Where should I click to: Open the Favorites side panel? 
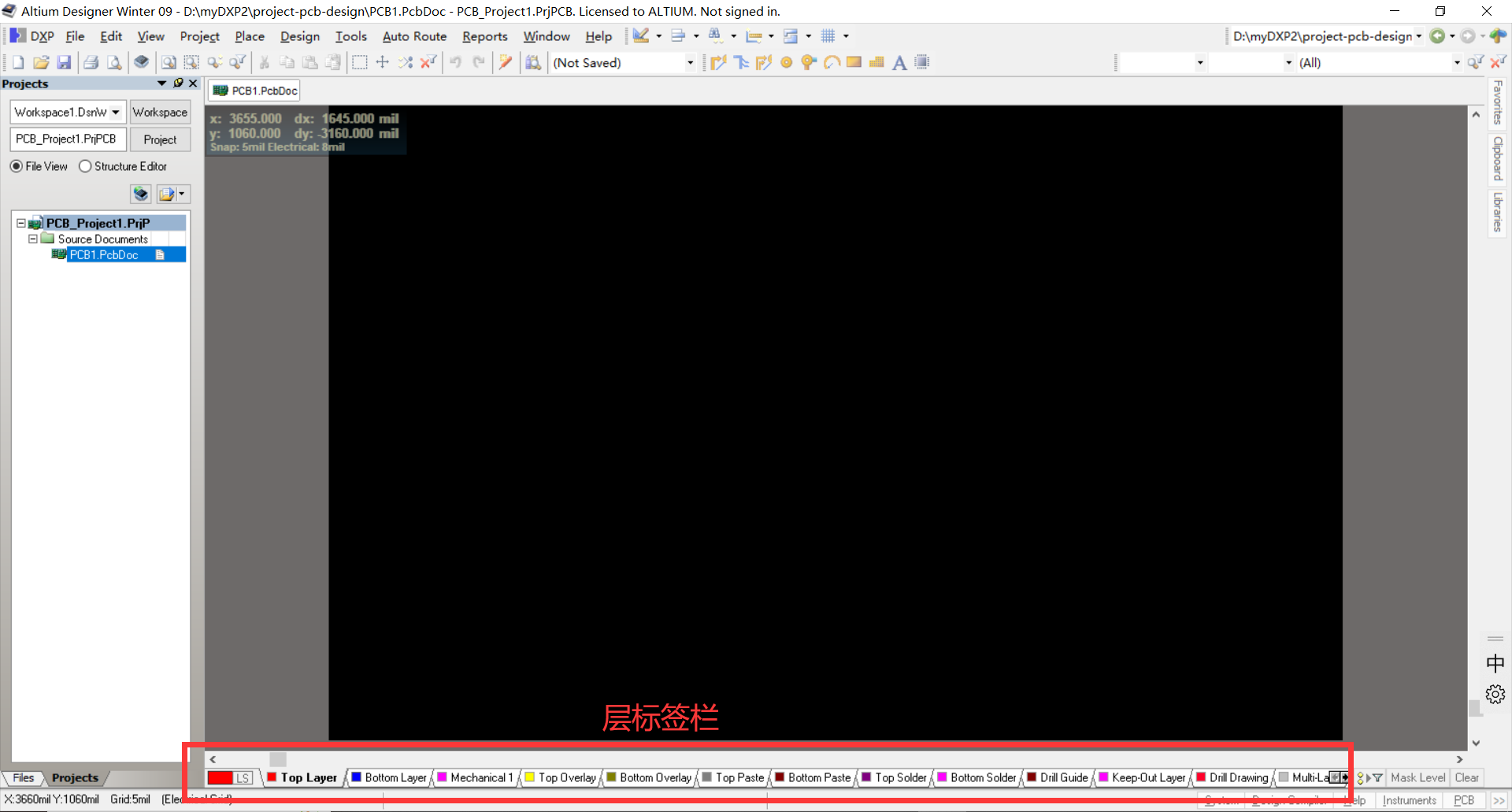coord(1498,102)
